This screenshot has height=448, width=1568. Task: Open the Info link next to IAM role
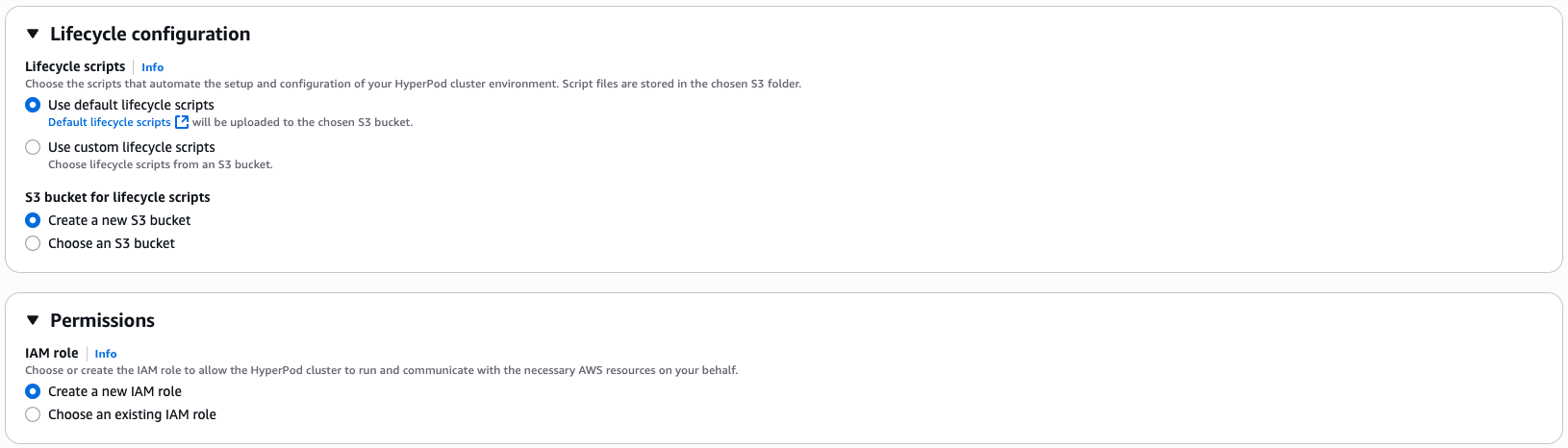pos(106,354)
